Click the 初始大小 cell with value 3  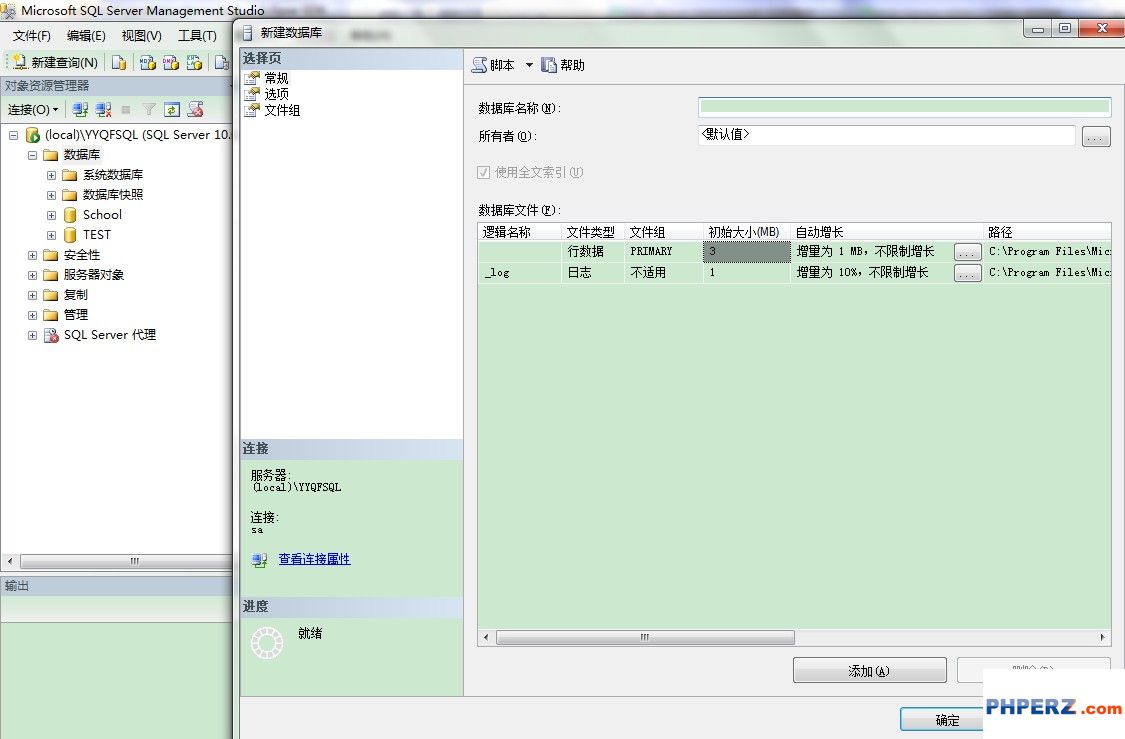click(x=746, y=252)
